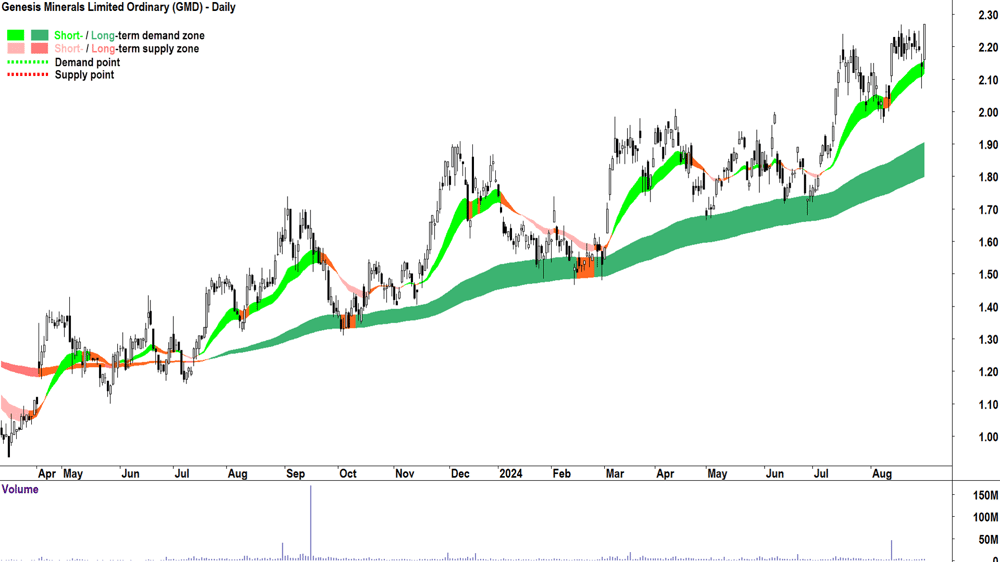This screenshot has height=562, width=1000.
Task: Click the 150M volume axis label
Action: [985, 496]
